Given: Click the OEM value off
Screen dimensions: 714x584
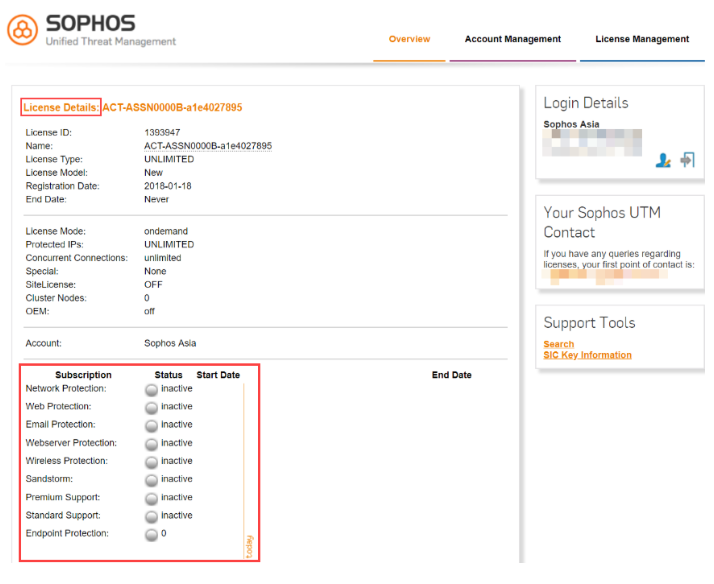Looking at the screenshot, I should [x=149, y=311].
